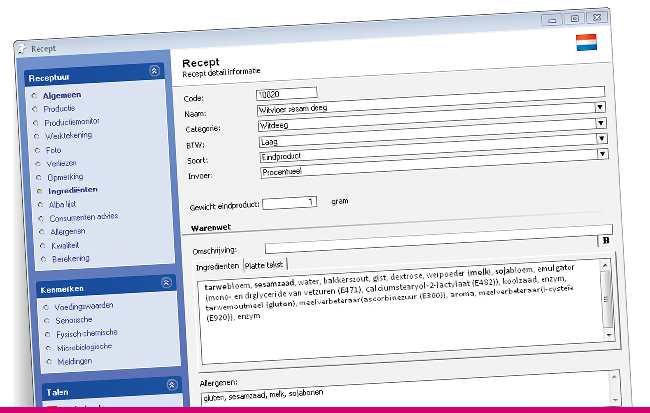
Task: Click the Gewicht eindproduct field
Action: [x=289, y=203]
